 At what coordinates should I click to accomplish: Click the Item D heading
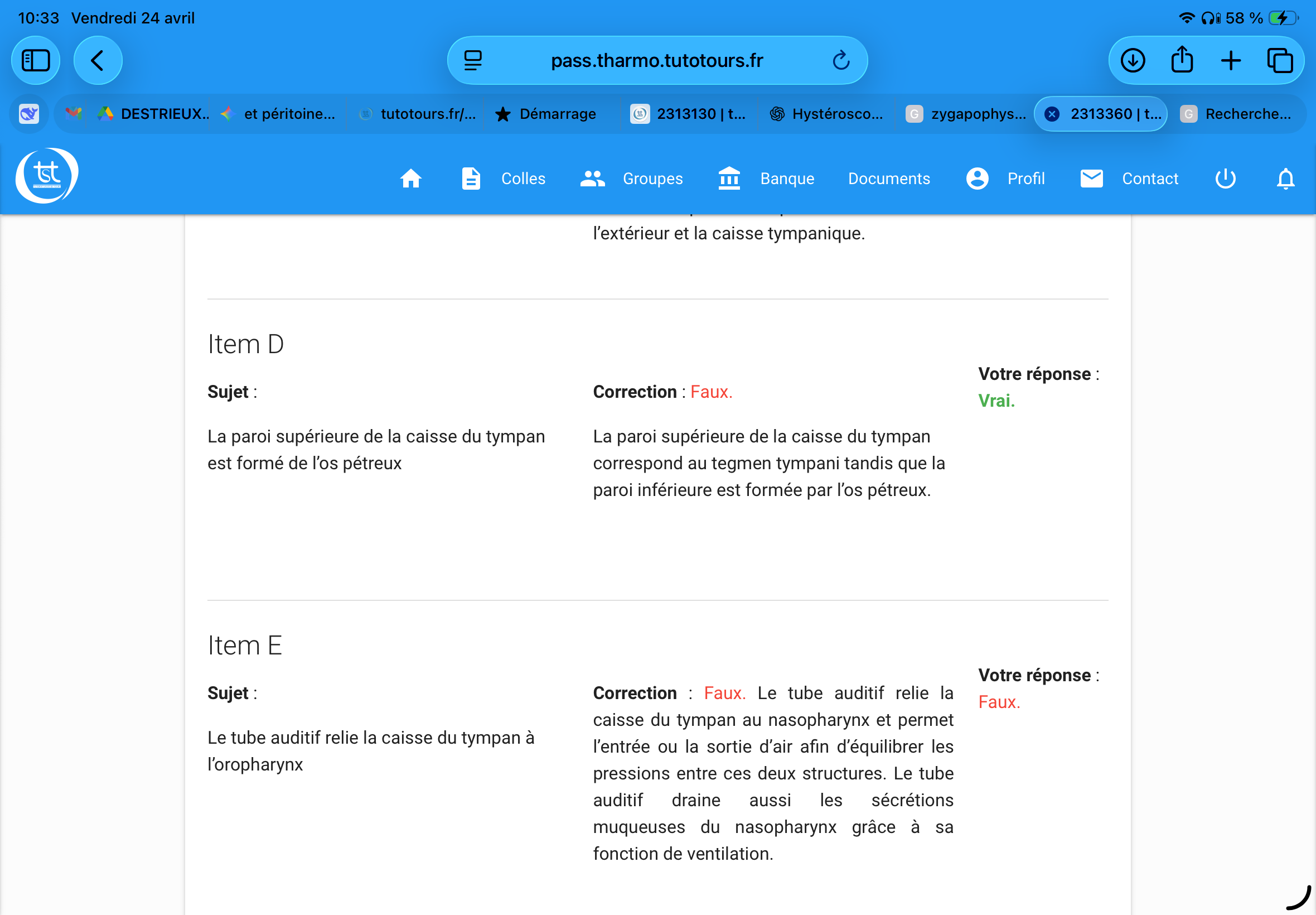[246, 345]
